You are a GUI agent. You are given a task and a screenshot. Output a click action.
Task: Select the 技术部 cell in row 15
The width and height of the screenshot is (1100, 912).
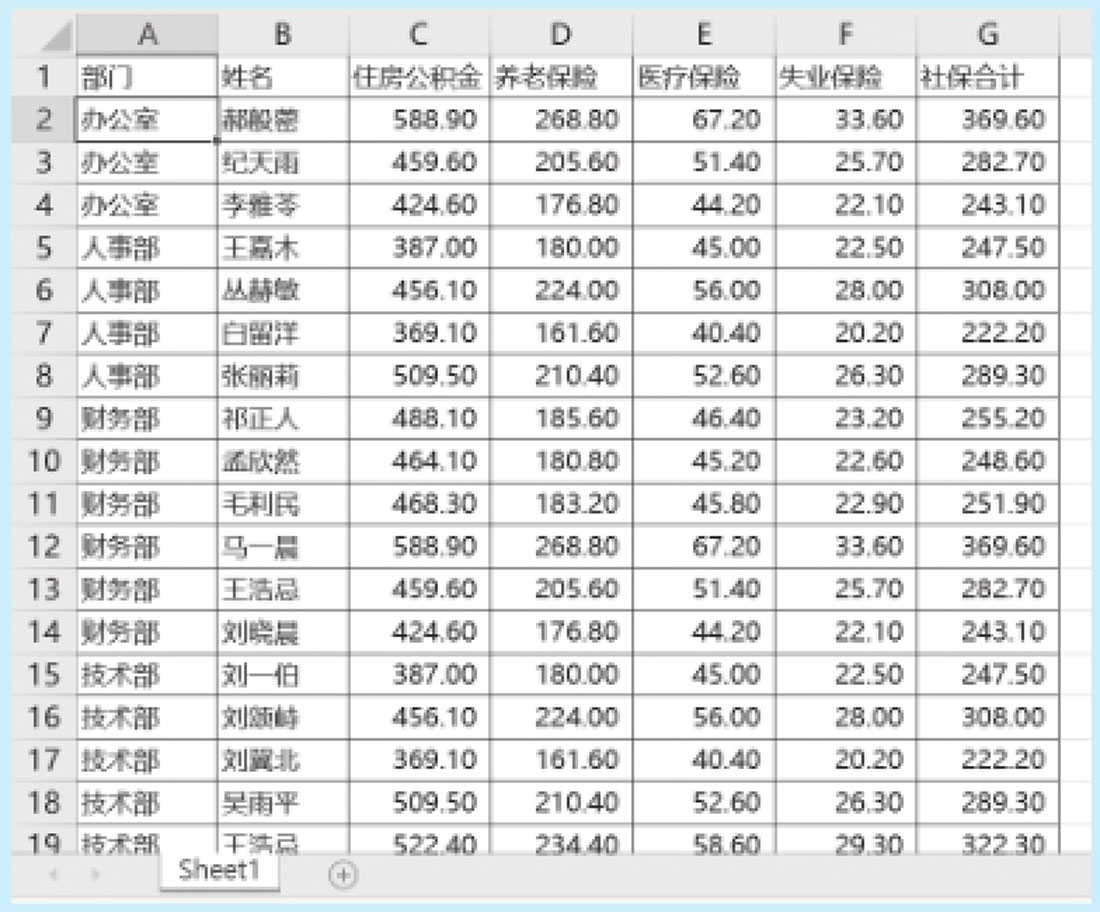[147, 675]
